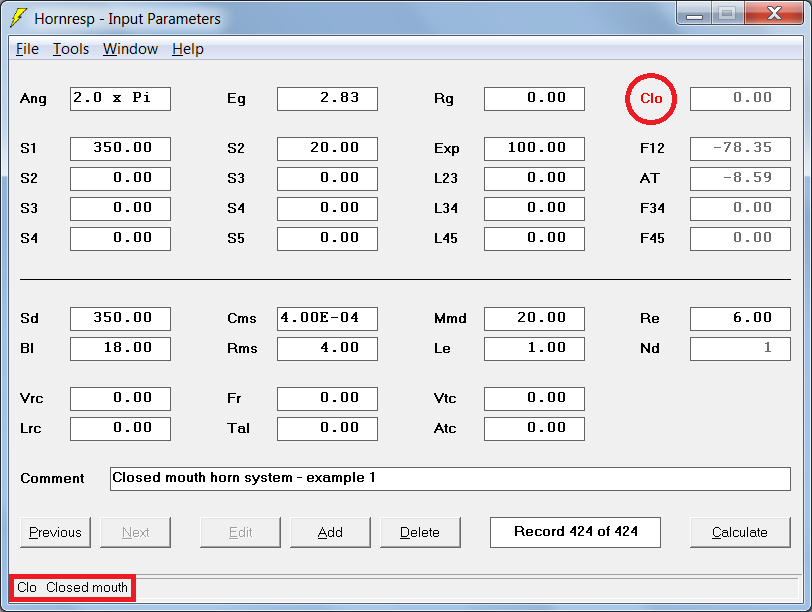Select the S1 field with 350.00
Screen dimensions: 812x612
[120, 149]
